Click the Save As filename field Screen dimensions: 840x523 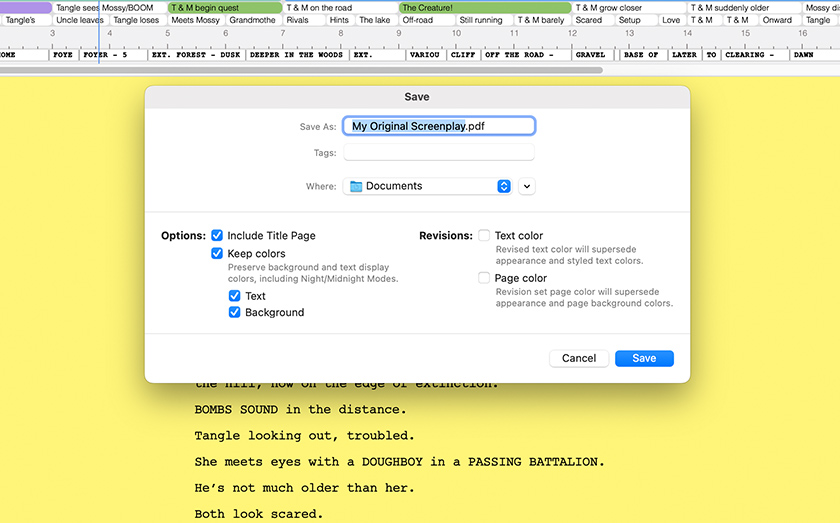[439, 127]
